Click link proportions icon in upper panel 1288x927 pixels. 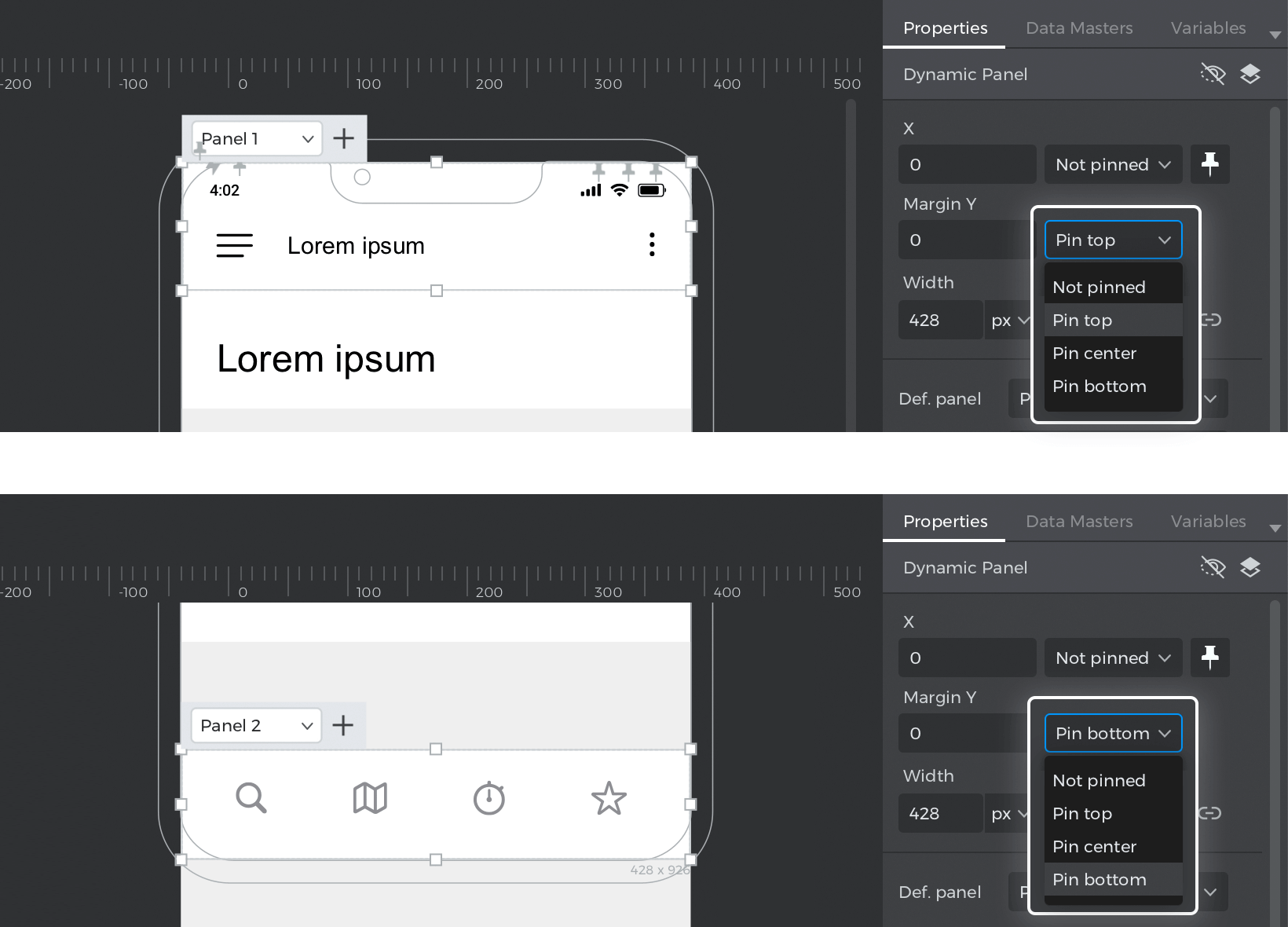1211,320
